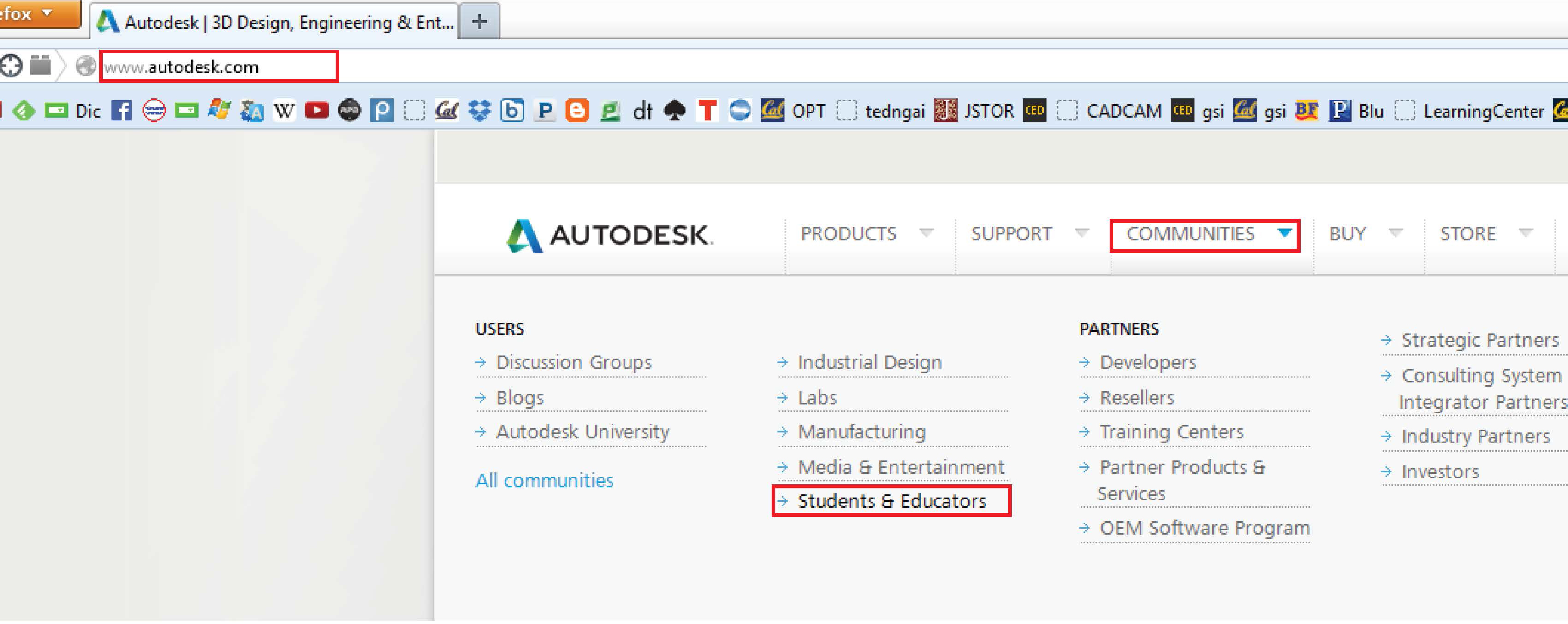The image size is (1568, 624).
Task: Open the JSTOR bookmark
Action: pos(974,112)
